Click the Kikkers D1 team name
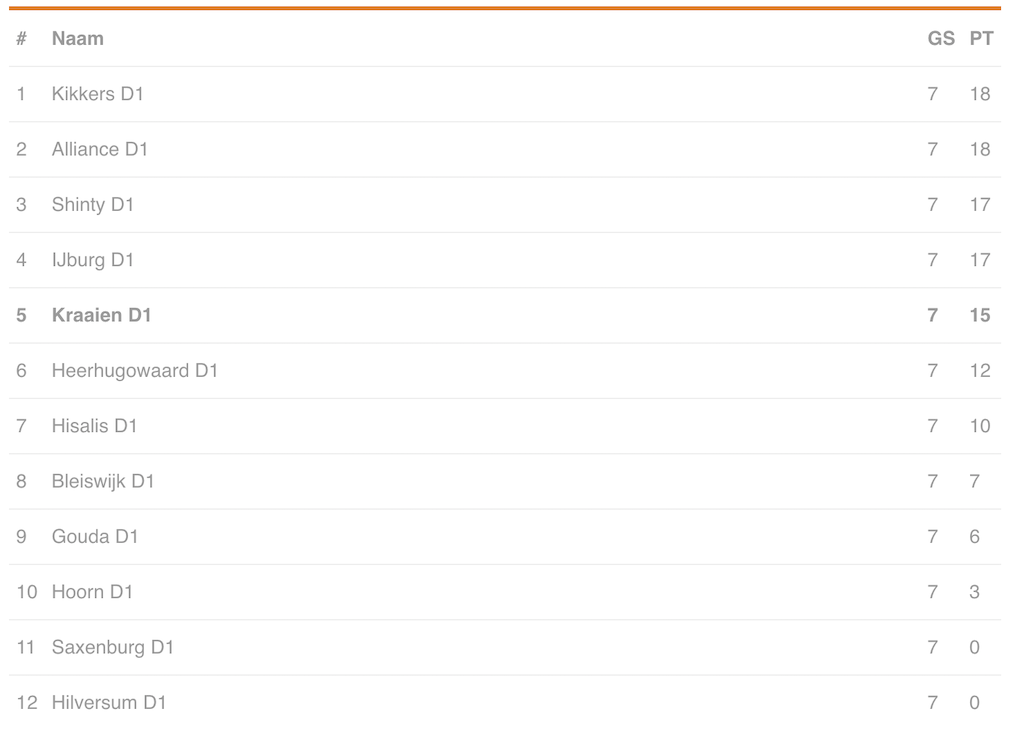This screenshot has width=1024, height=747. coord(98,94)
